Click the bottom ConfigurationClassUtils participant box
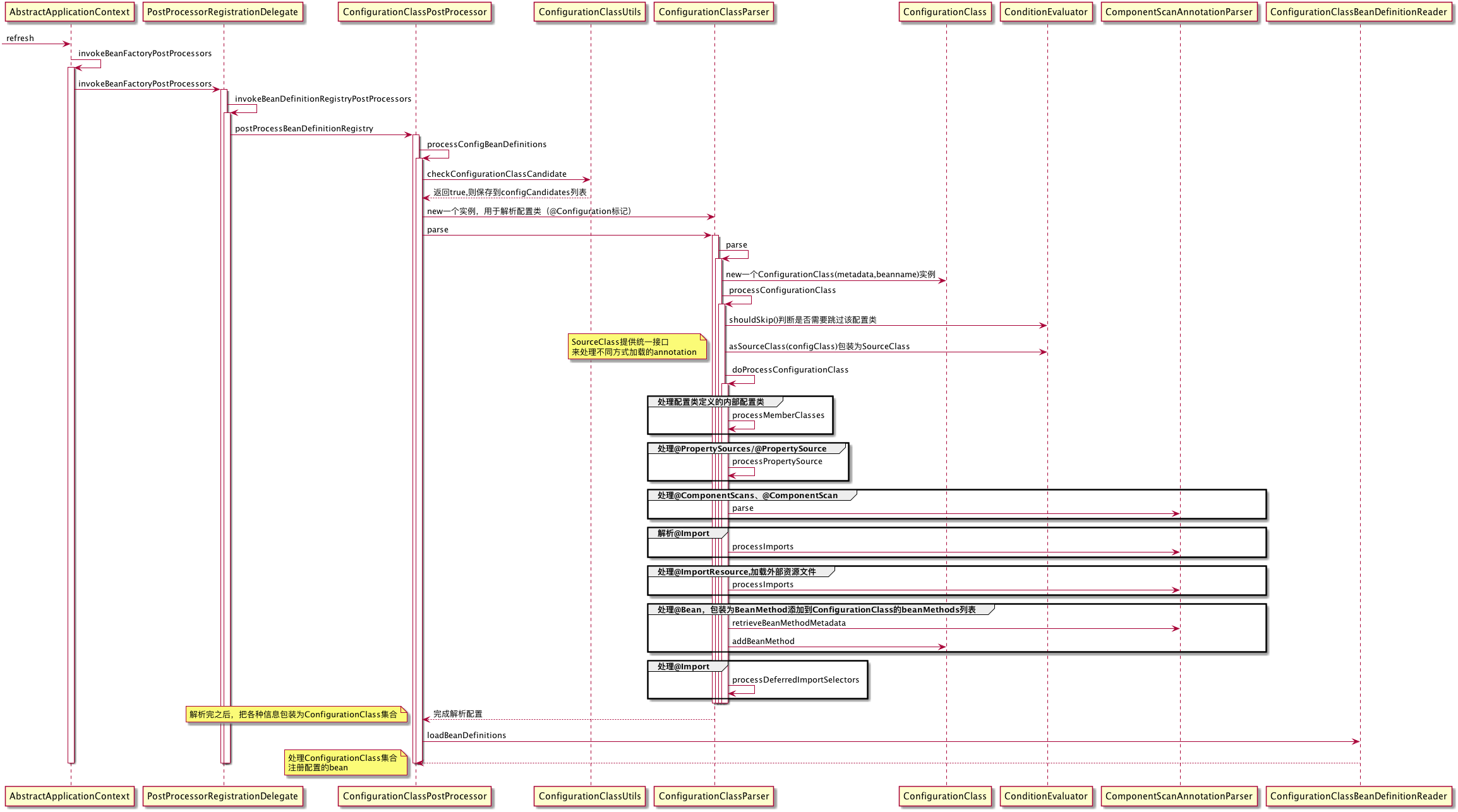Screen dimensions: 1458x812 [589, 796]
